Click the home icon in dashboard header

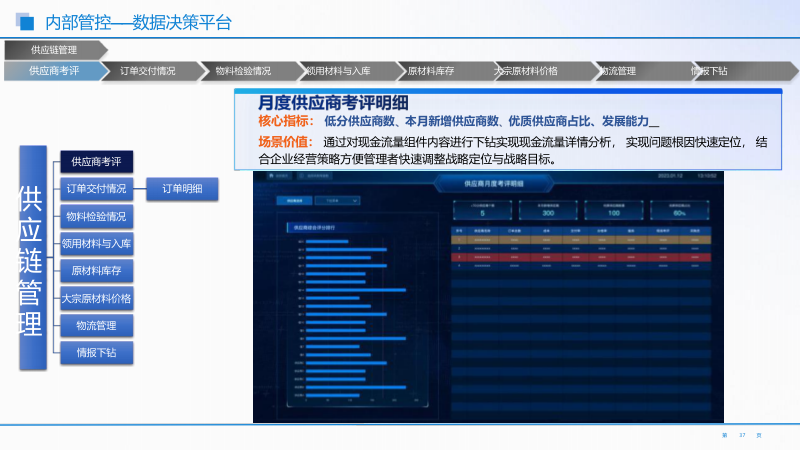[x=273, y=177]
